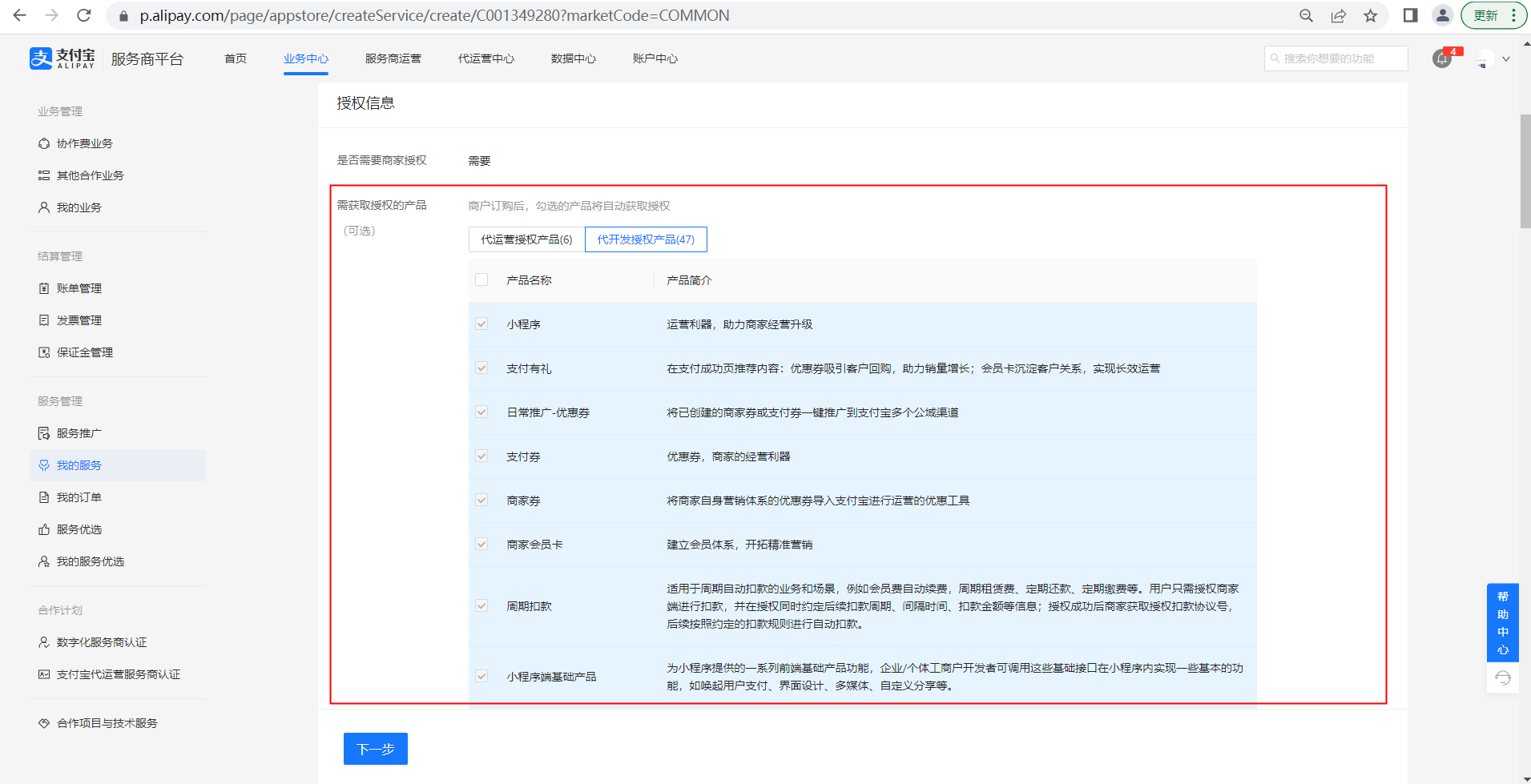Viewport: 1531px width, 784px height.
Task: Click the share page icon in address bar
Action: coord(1338,15)
